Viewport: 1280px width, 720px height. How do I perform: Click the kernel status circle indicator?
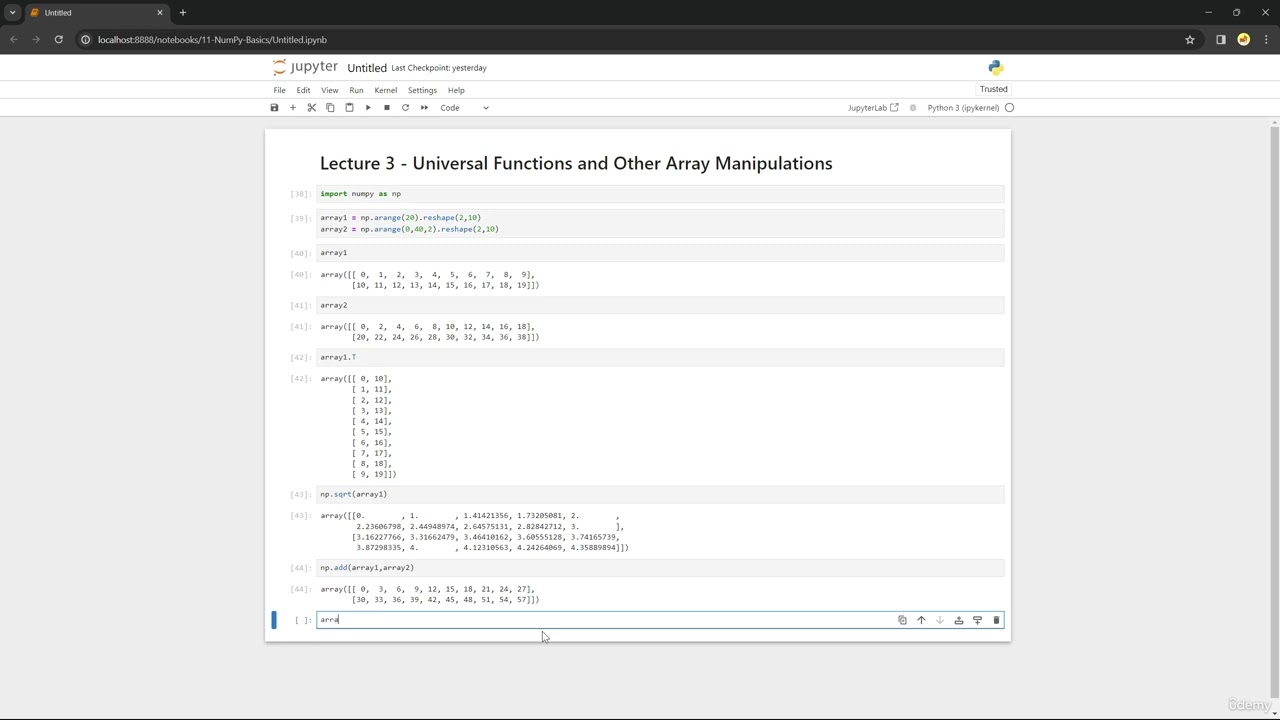[x=1009, y=107]
